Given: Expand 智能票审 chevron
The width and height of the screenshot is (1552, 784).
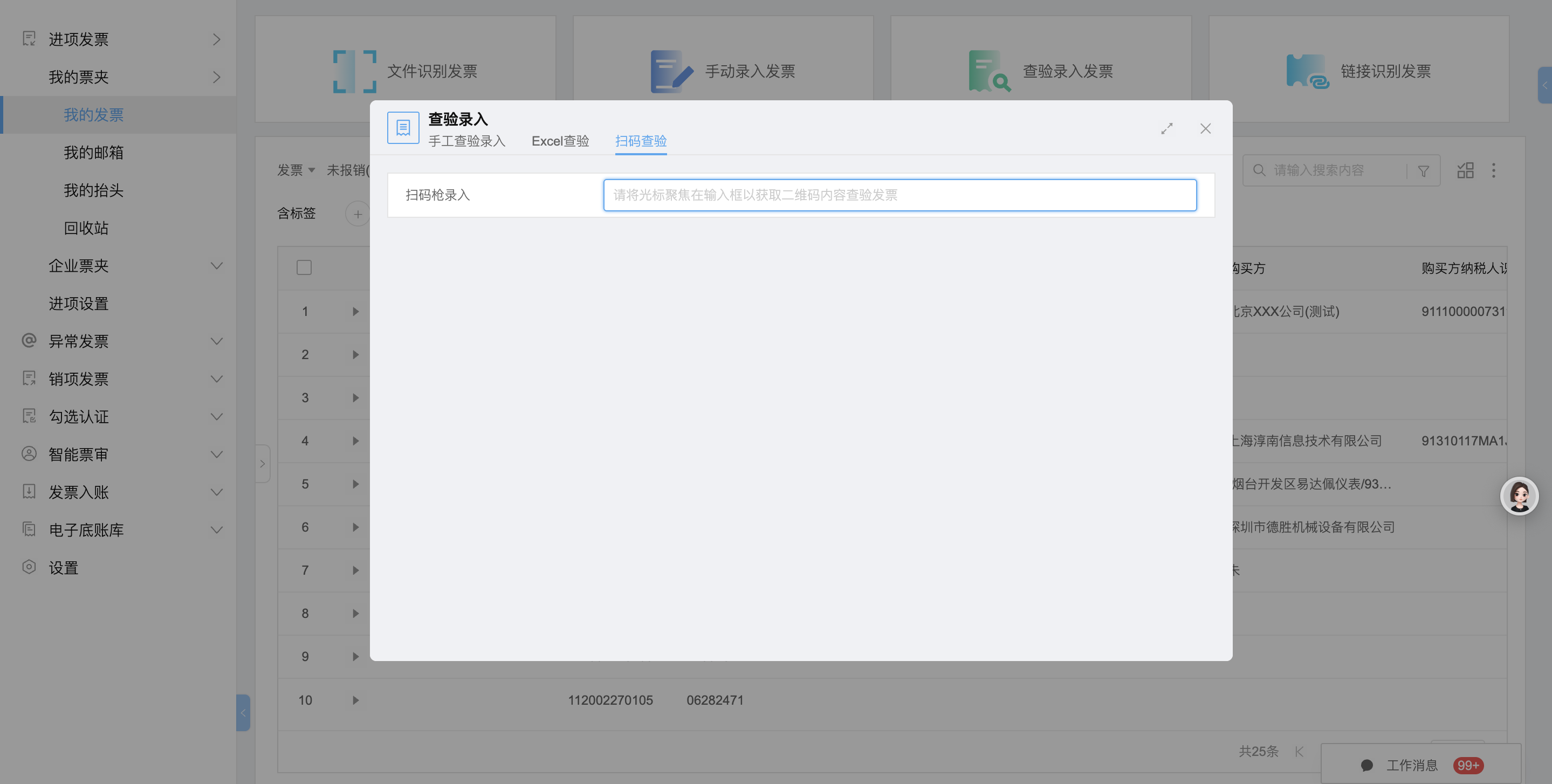Looking at the screenshot, I should point(217,455).
